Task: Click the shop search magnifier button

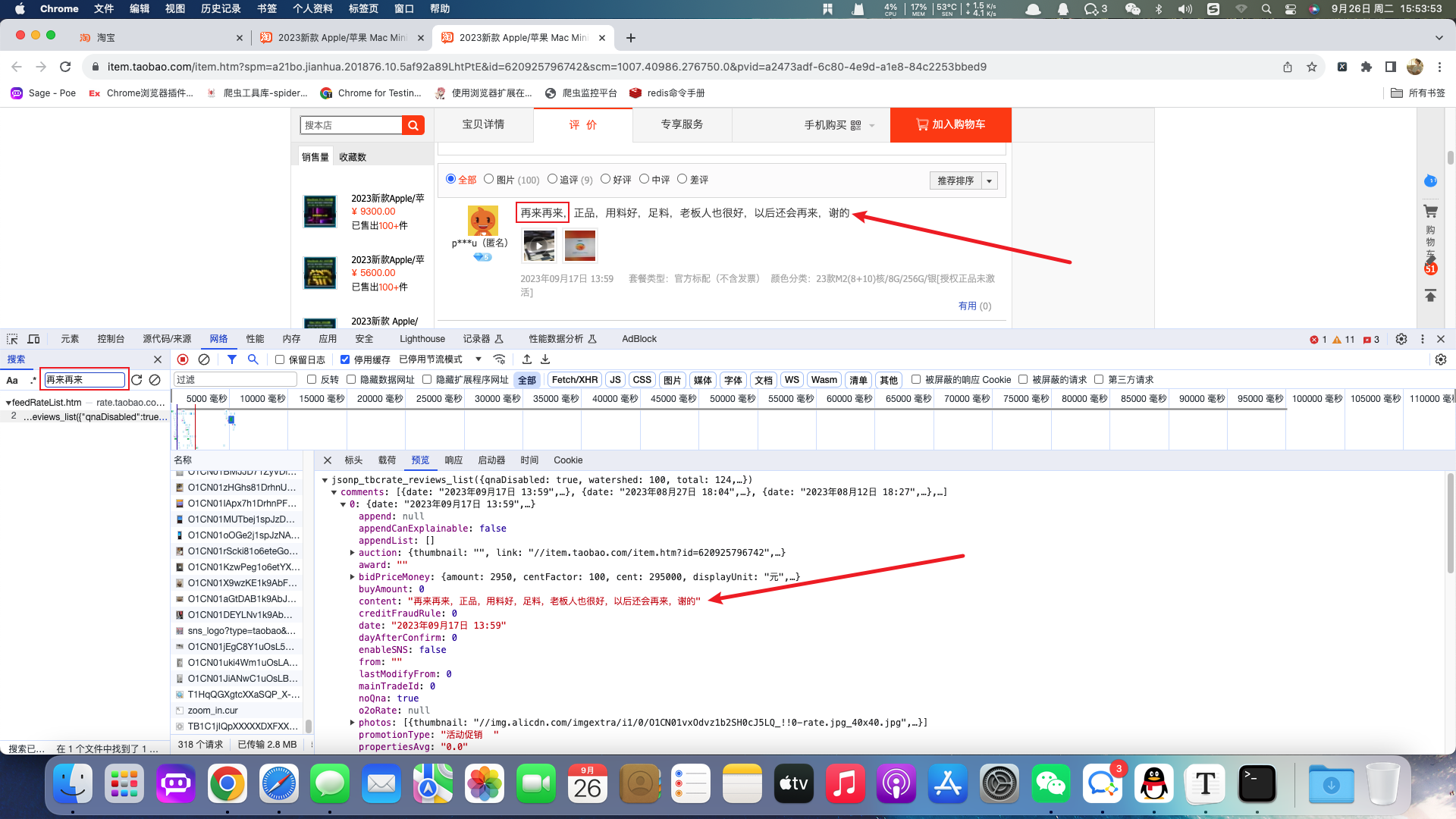Action: pos(413,125)
